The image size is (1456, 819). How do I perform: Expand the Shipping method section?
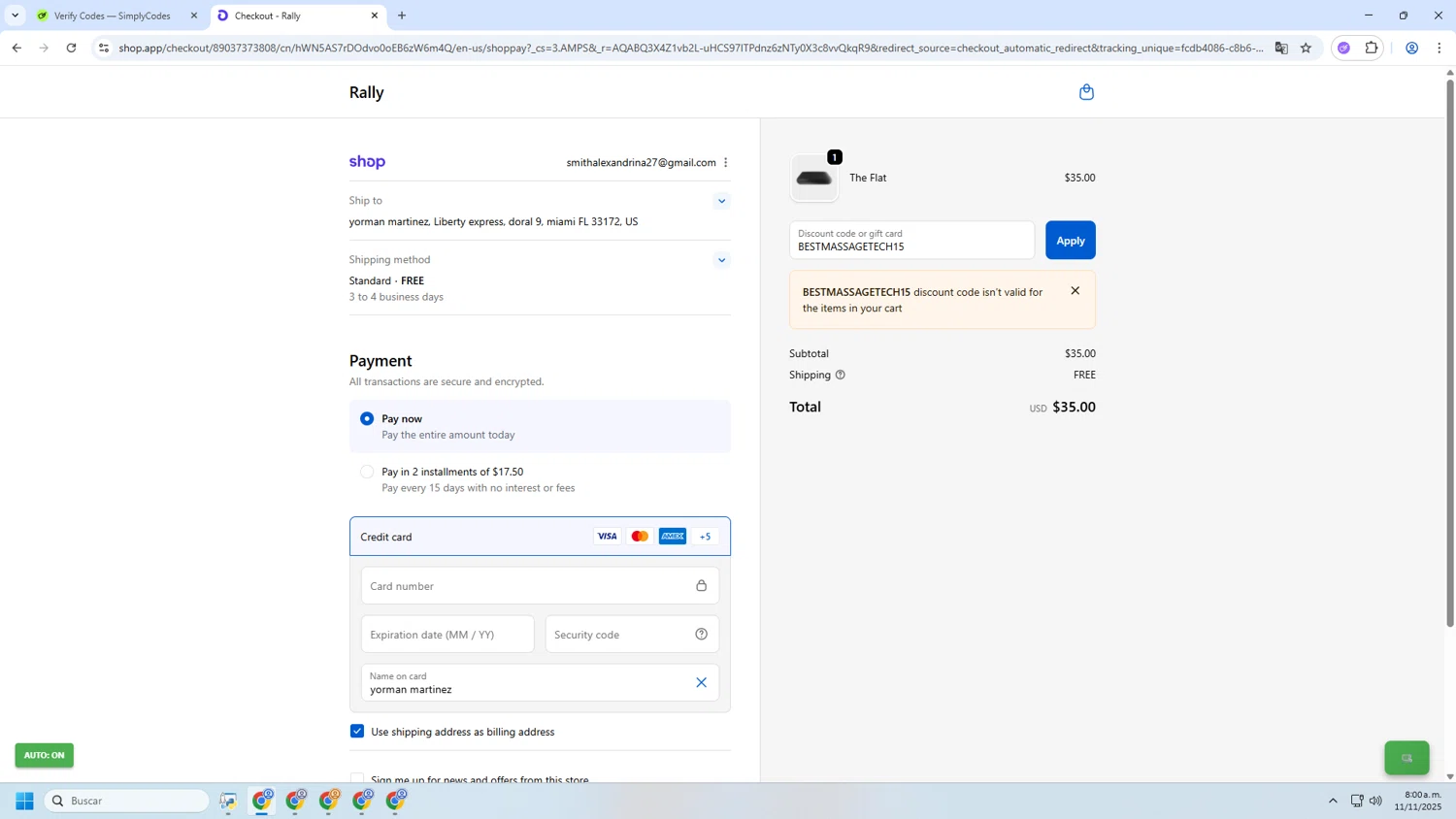[721, 260]
